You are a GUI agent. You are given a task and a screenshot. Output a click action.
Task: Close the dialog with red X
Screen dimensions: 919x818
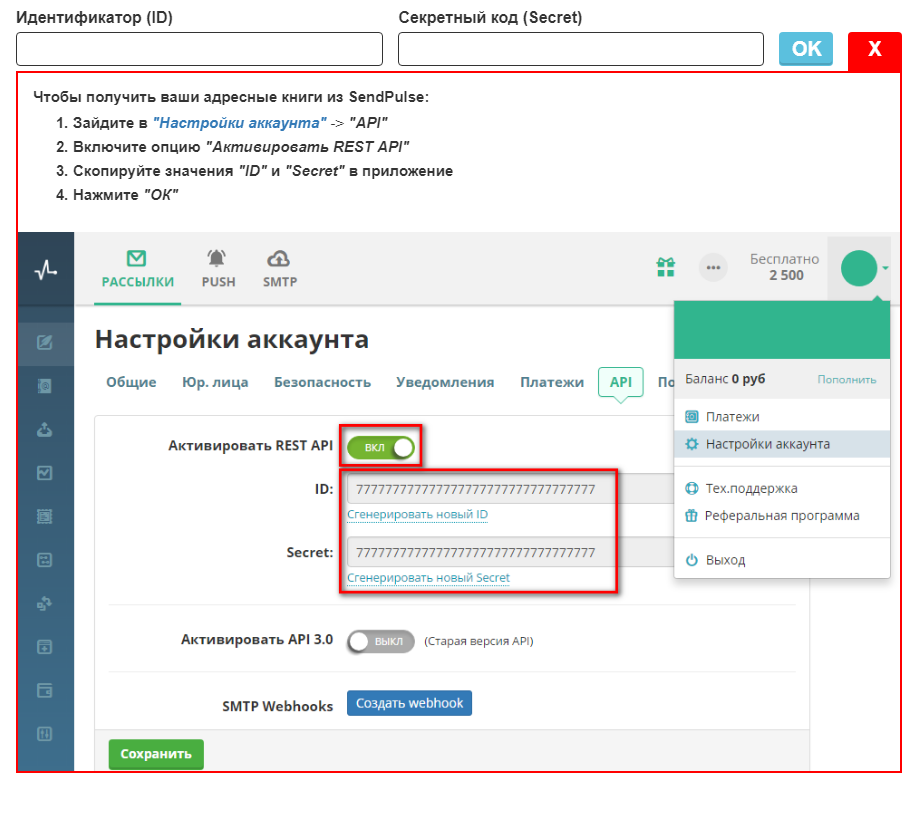click(x=874, y=51)
